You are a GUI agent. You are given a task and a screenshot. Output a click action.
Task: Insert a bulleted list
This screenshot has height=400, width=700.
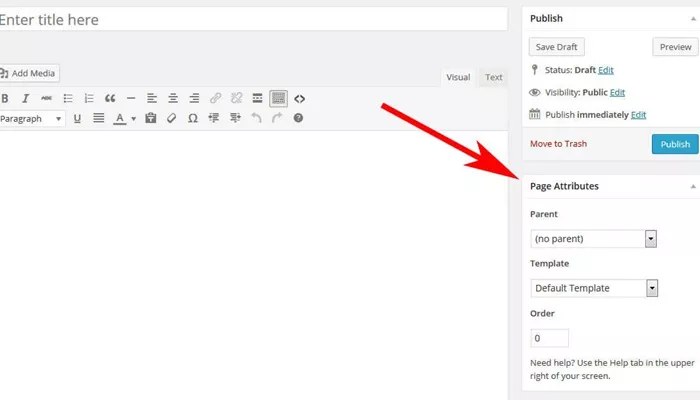68,98
